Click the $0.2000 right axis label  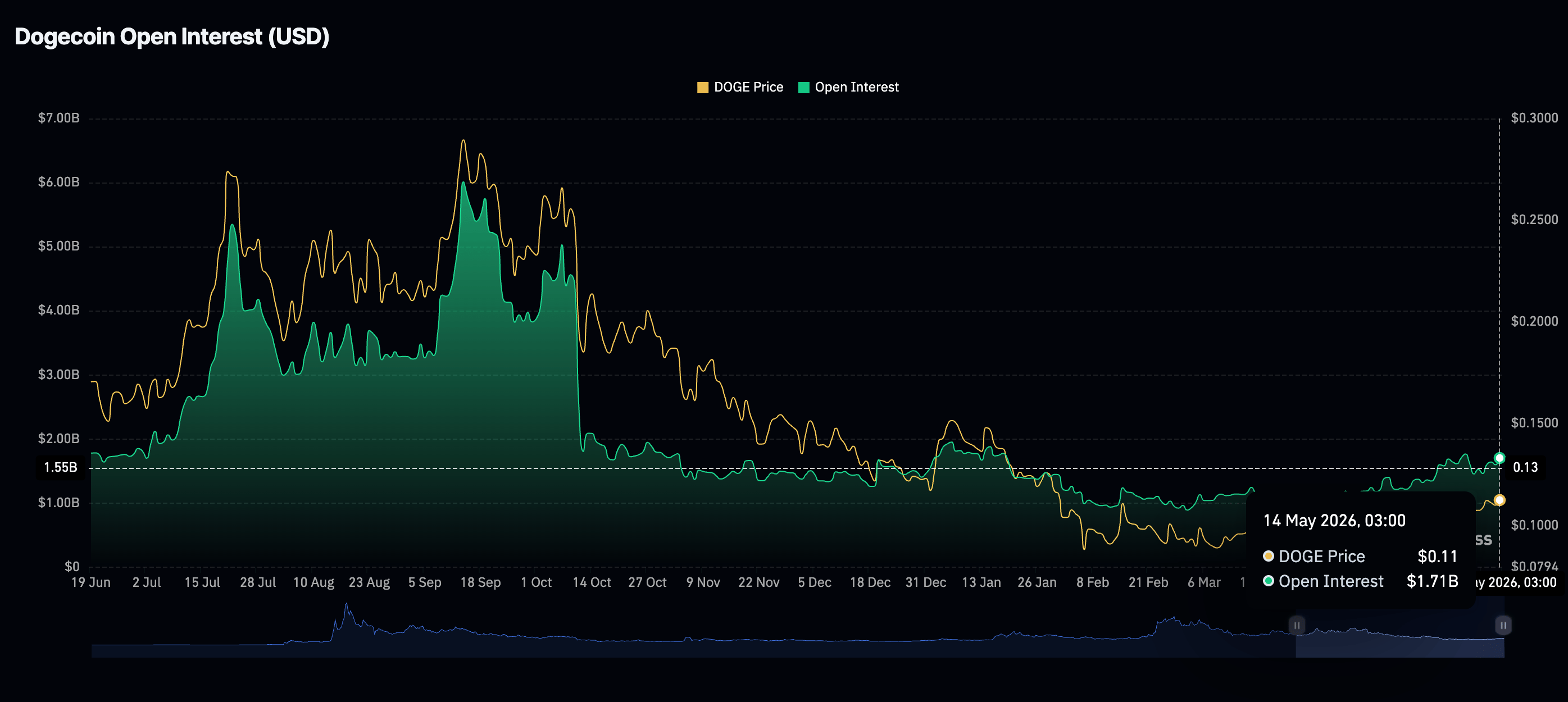point(1534,321)
